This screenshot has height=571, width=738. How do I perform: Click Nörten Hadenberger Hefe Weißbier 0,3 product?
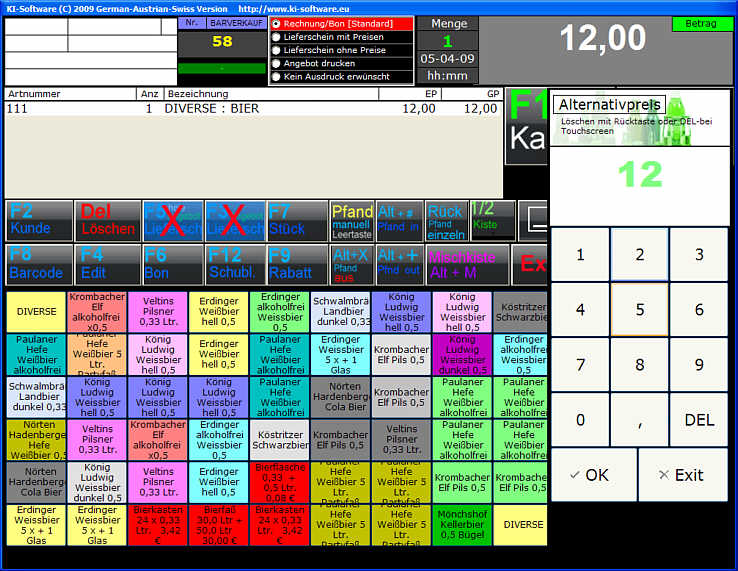tap(36, 440)
